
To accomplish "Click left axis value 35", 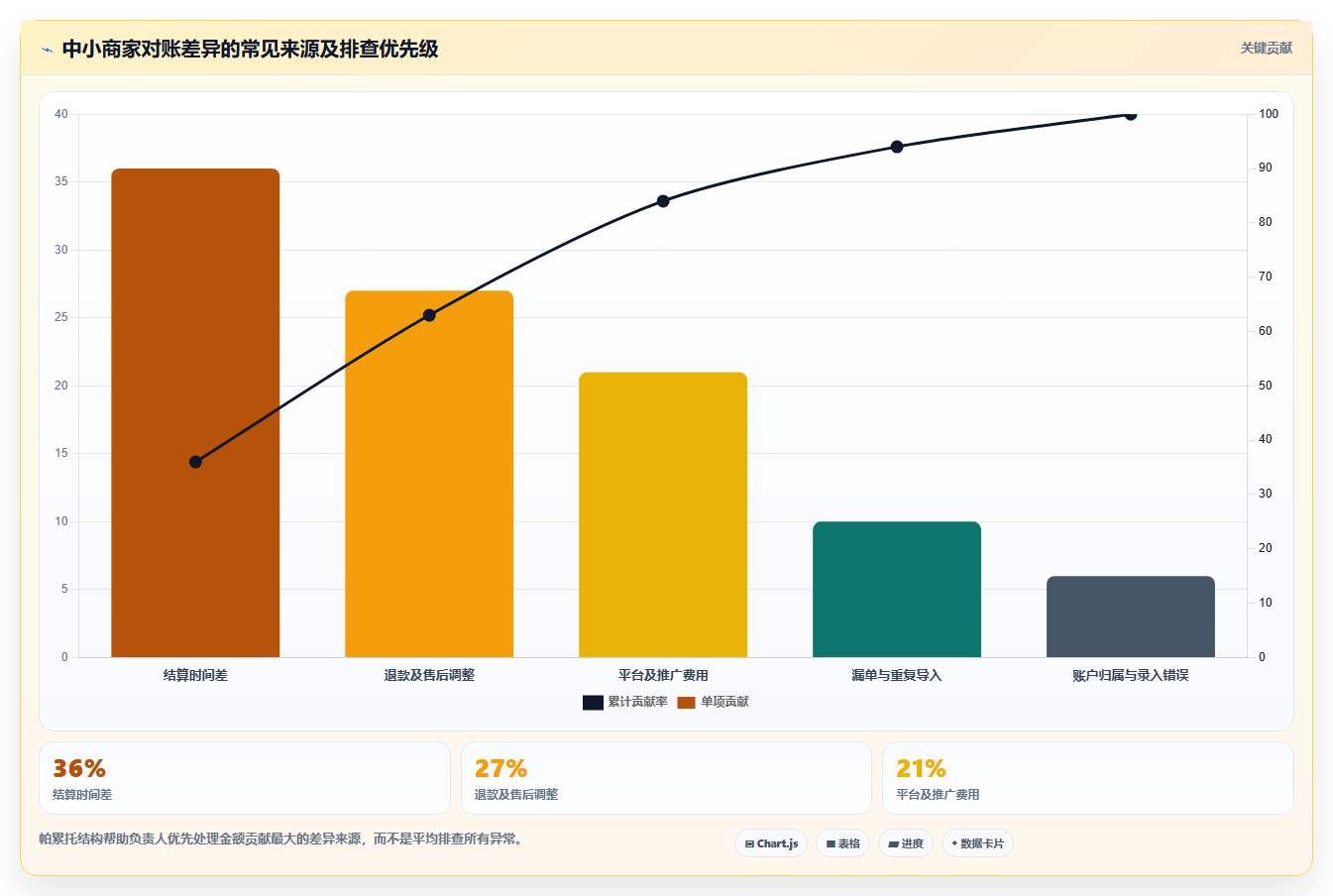I will [x=61, y=181].
